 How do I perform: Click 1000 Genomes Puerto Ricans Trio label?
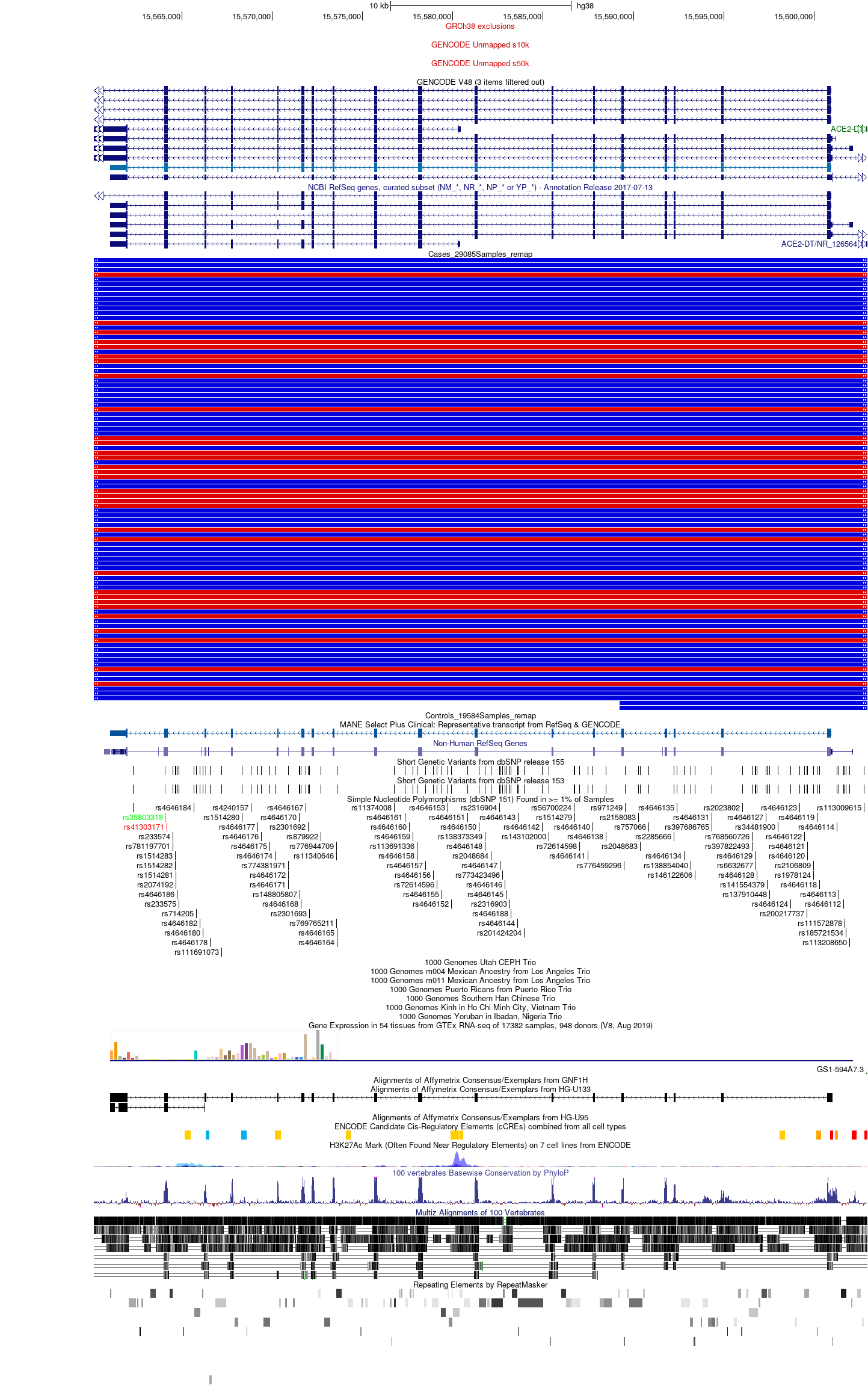click(479, 989)
